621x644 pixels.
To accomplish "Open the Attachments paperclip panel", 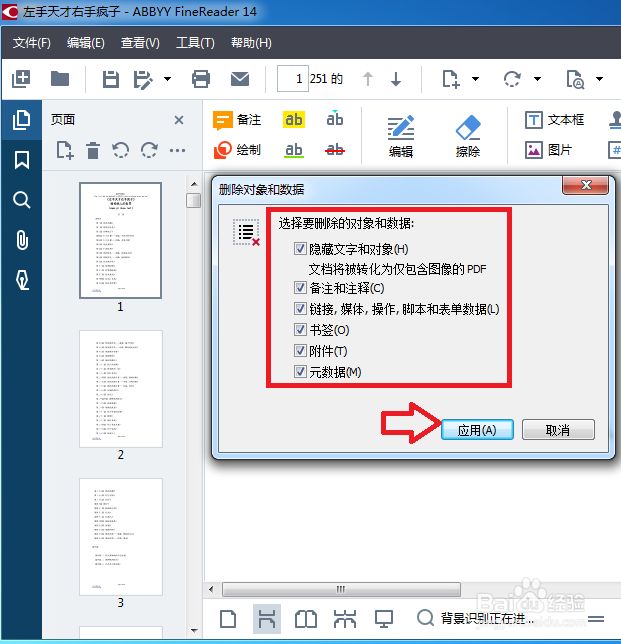I will [22, 240].
